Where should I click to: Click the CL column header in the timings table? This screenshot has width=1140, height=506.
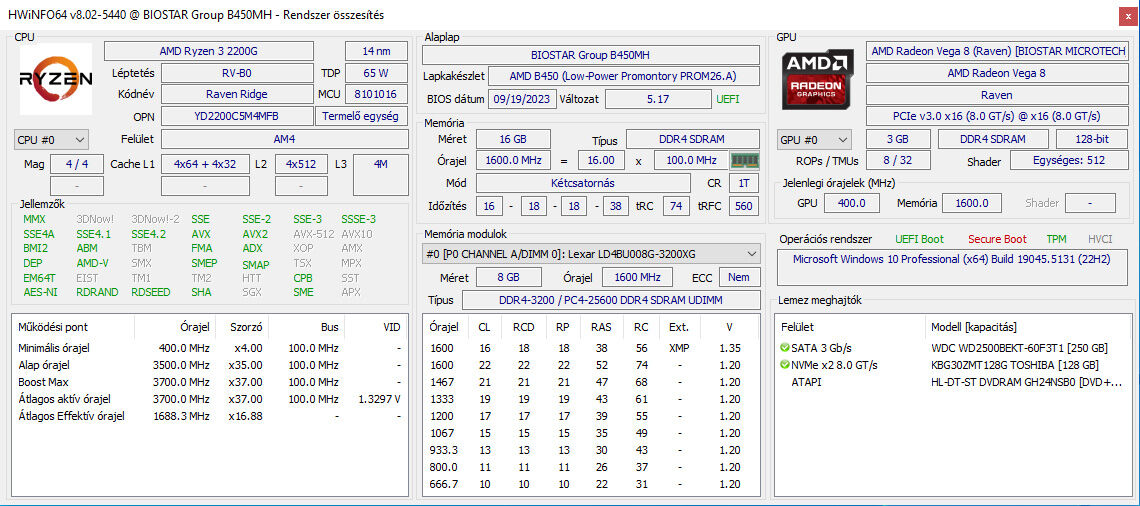pyautogui.click(x=484, y=327)
